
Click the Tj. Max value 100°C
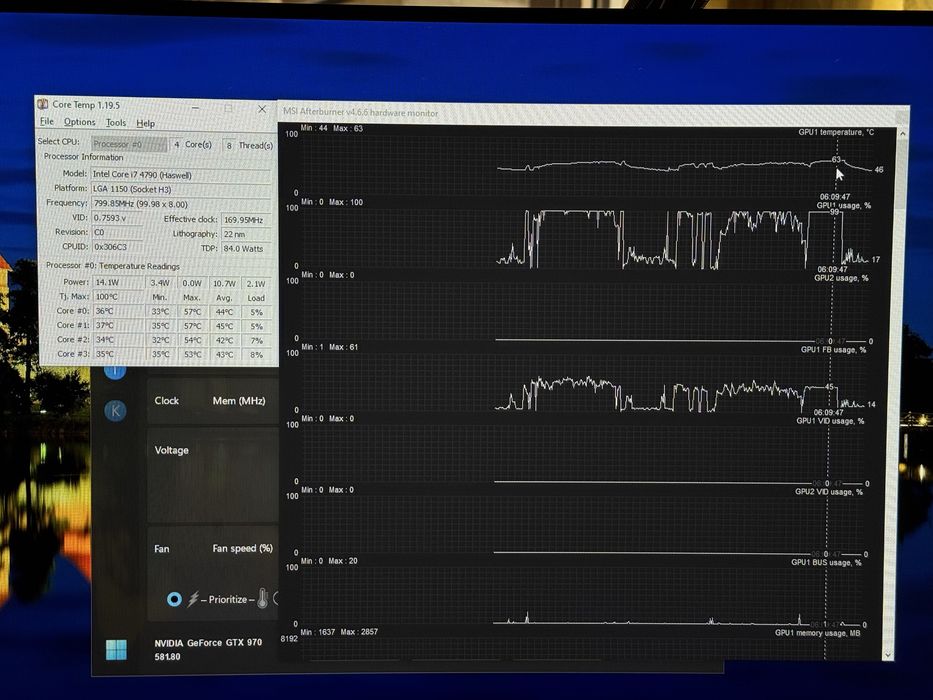118,296
